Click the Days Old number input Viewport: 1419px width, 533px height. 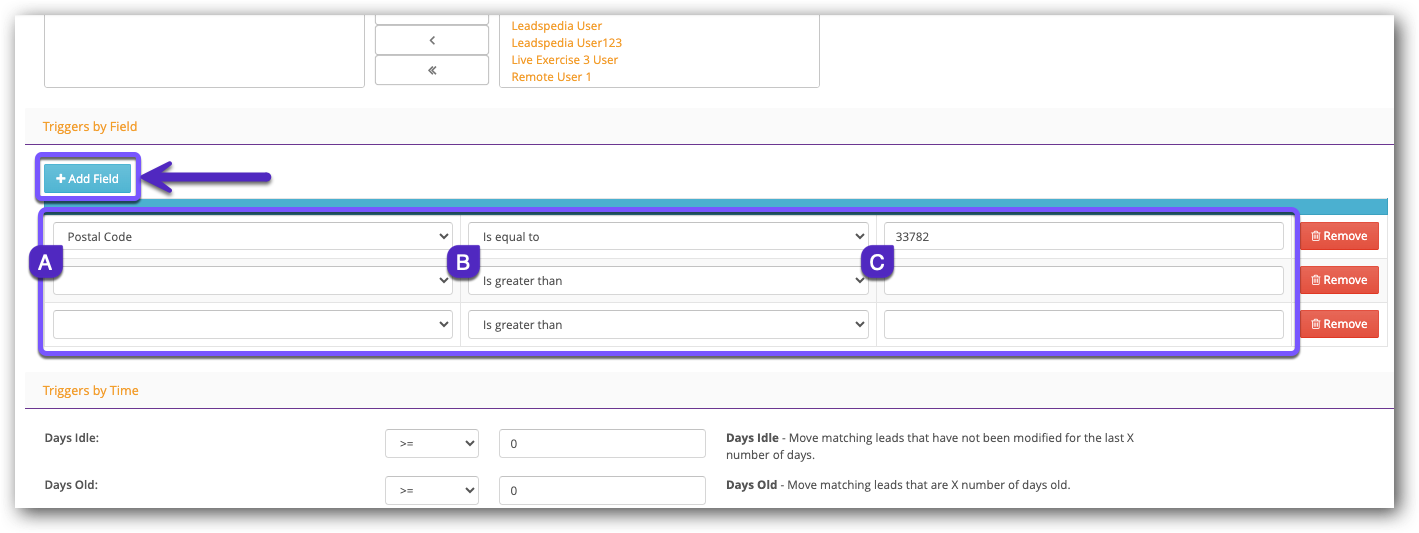[602, 491]
